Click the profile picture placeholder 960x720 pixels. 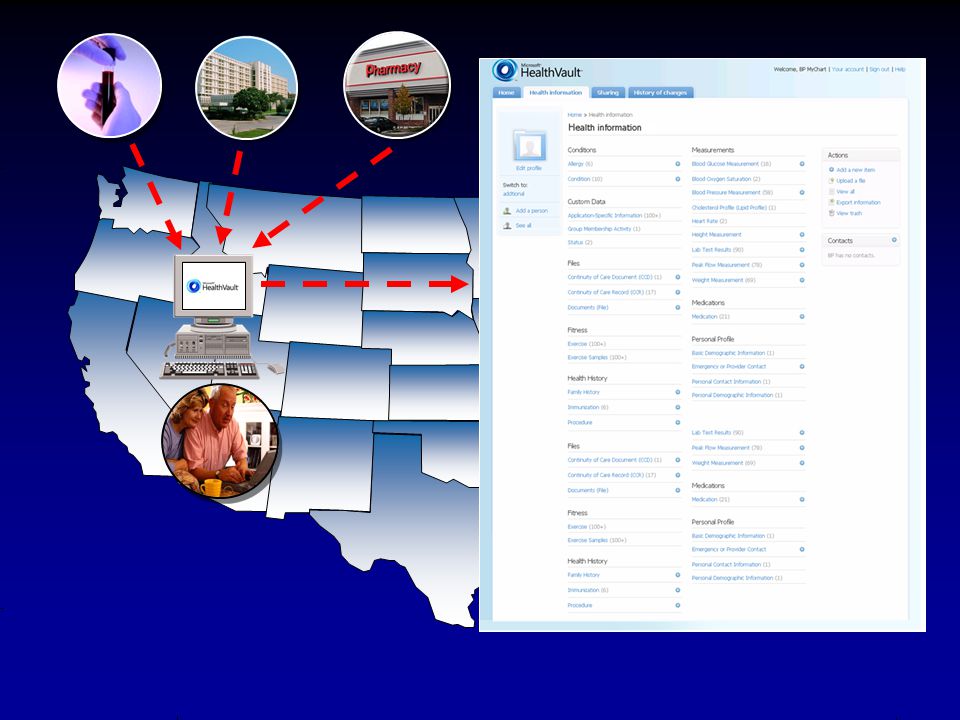point(529,146)
